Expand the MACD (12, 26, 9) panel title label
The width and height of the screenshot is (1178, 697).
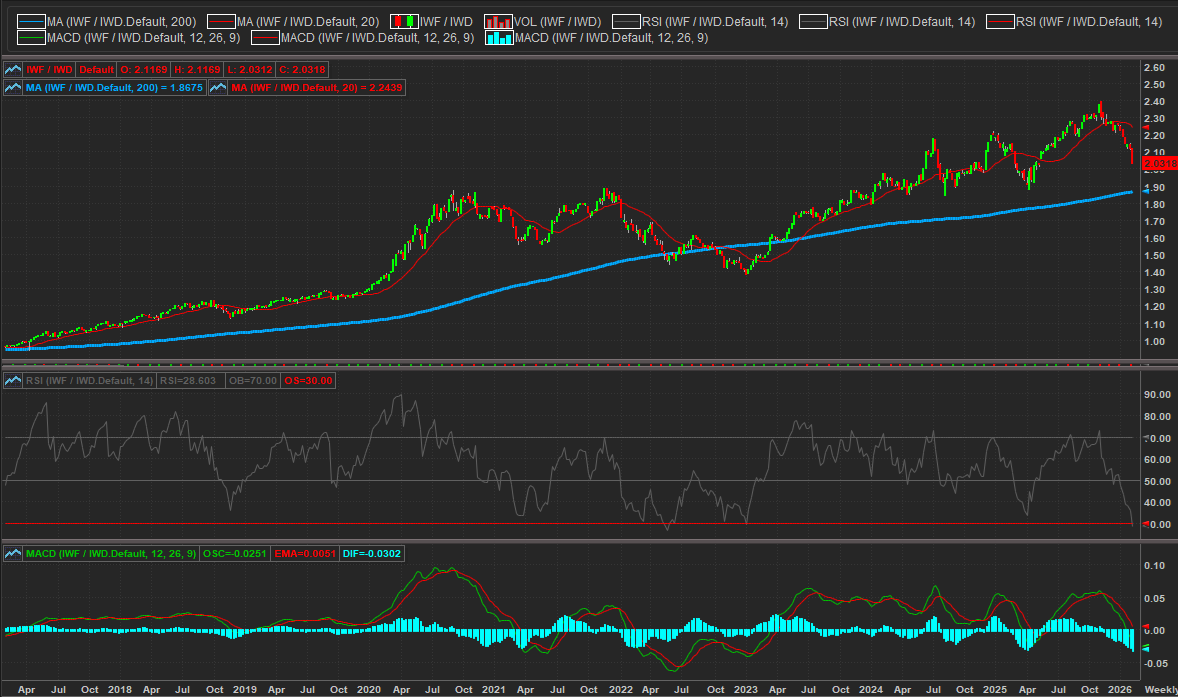tap(111, 553)
